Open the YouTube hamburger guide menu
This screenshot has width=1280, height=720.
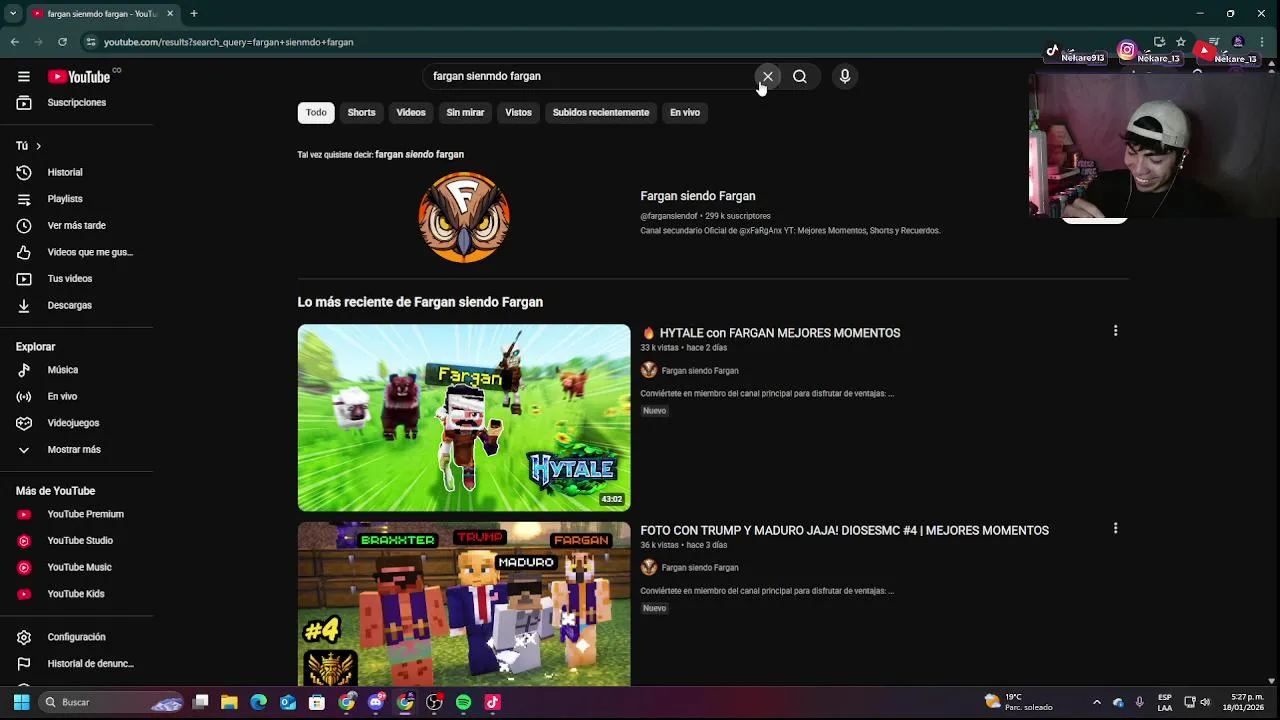(x=23, y=76)
